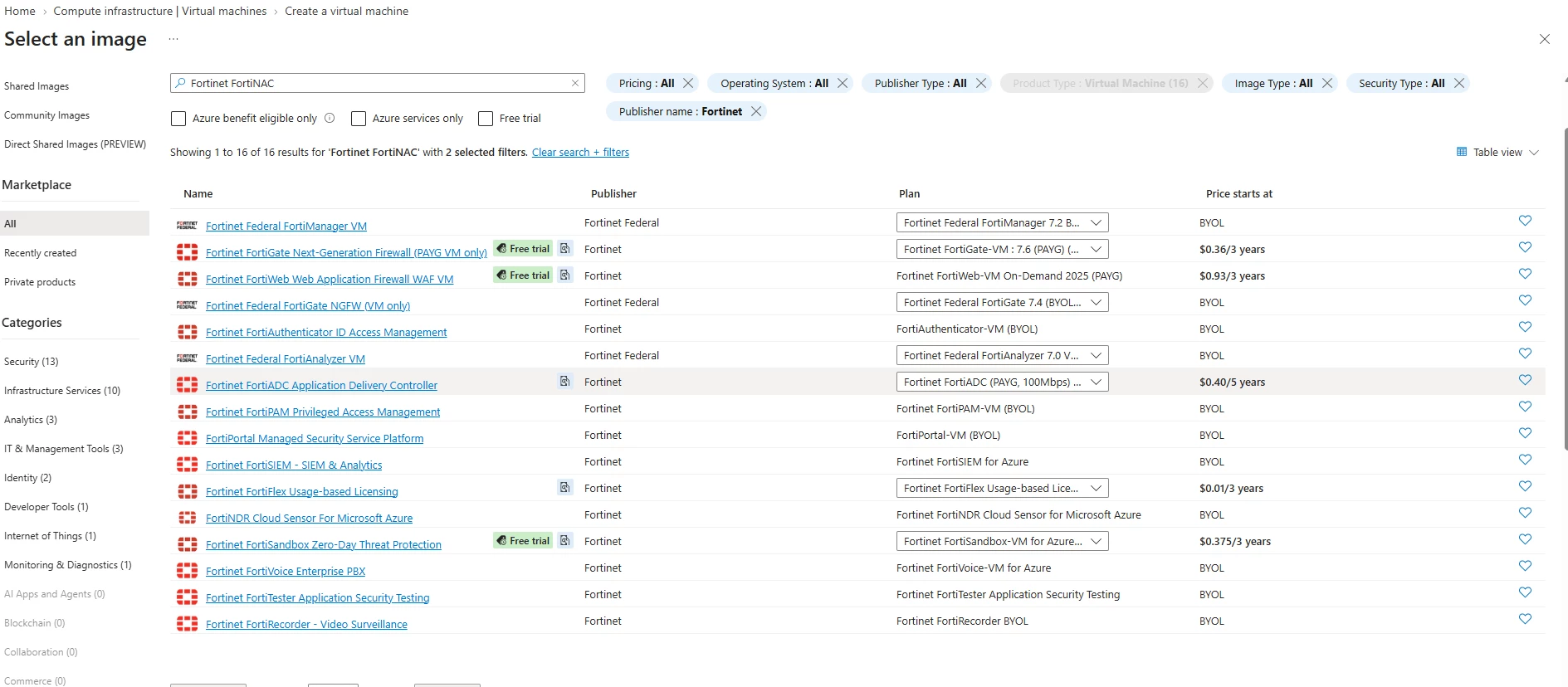Image resolution: width=1568 pixels, height=687 pixels.
Task: Favorite FortiPortal Managed Security Service Platform
Action: [1525, 433]
